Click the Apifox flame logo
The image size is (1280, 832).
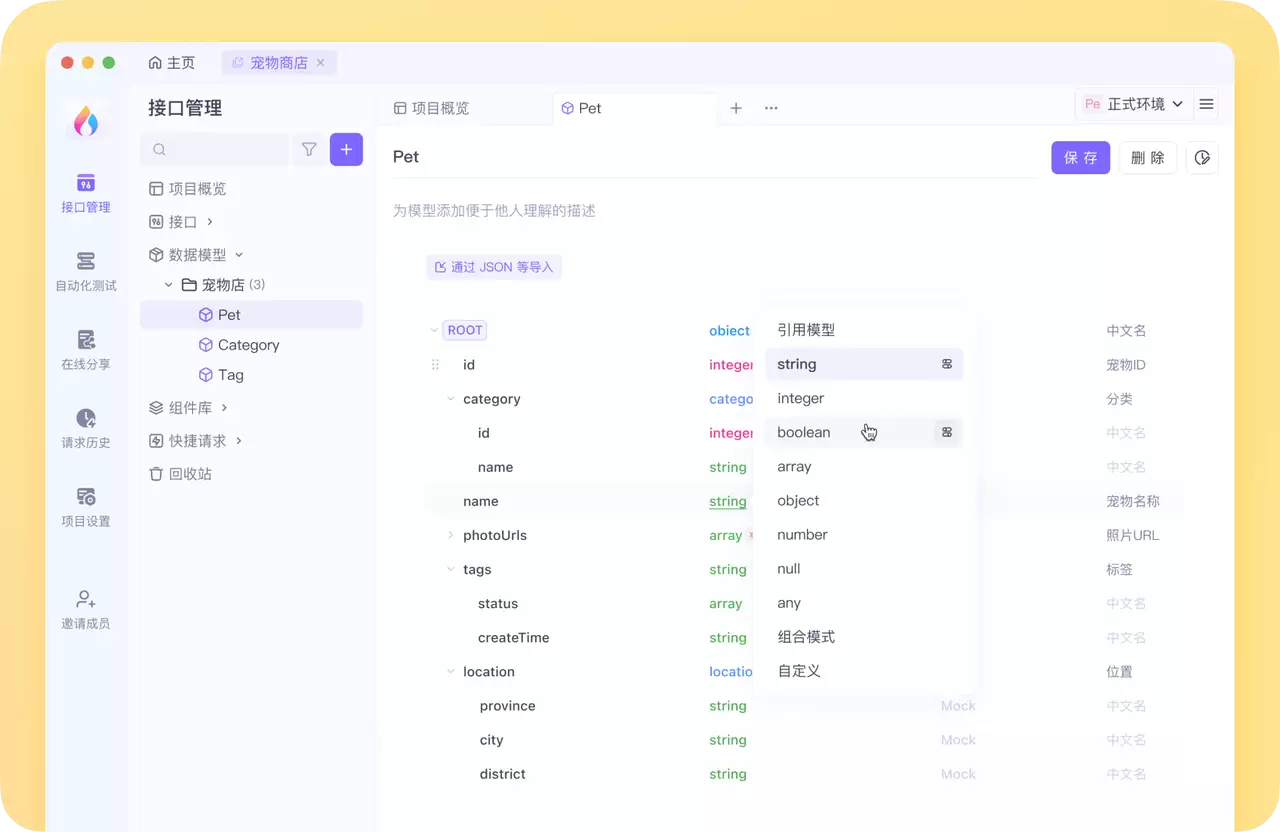point(86,121)
